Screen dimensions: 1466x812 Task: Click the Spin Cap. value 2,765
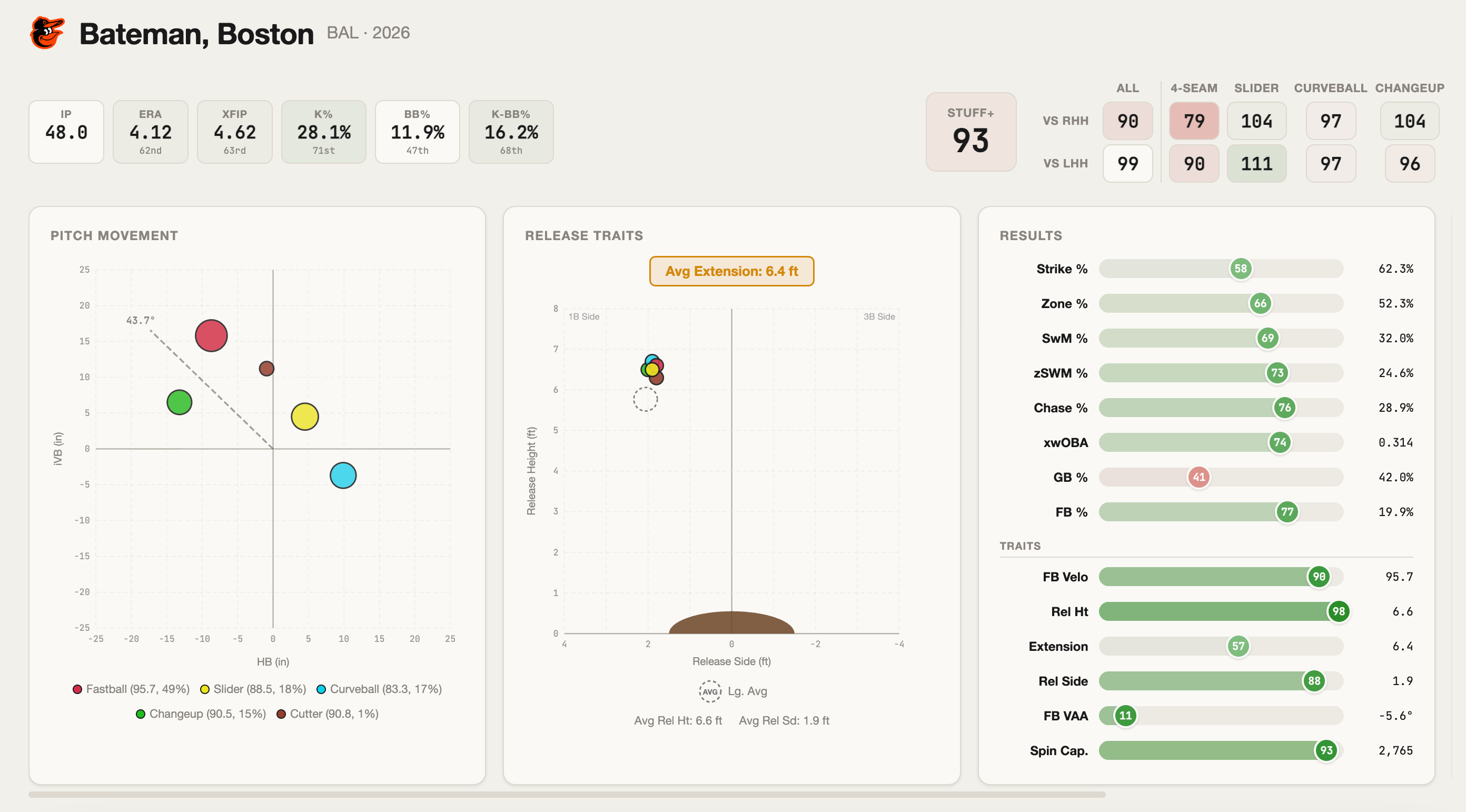[x=1395, y=750]
